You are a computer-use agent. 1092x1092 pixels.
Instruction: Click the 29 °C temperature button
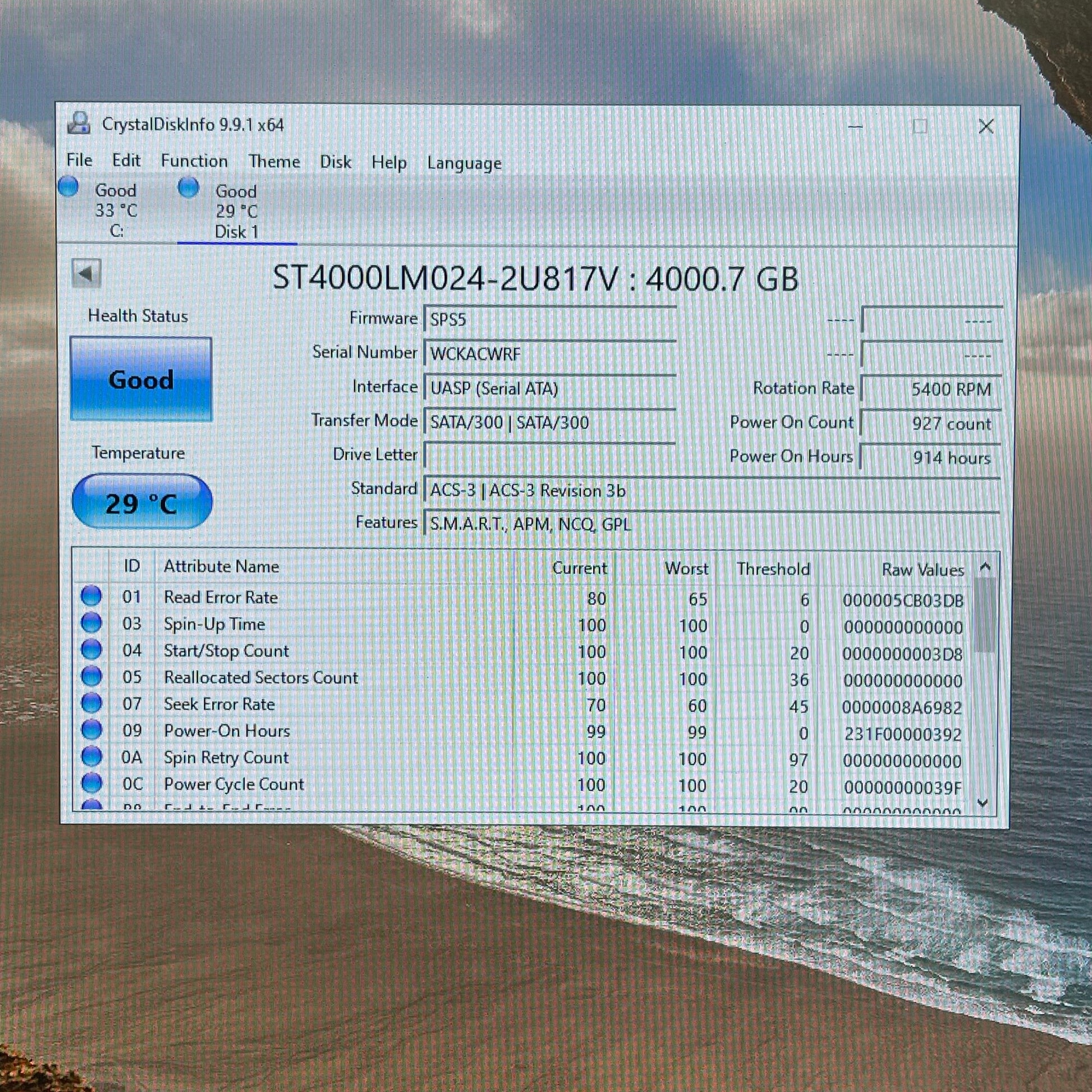142,502
